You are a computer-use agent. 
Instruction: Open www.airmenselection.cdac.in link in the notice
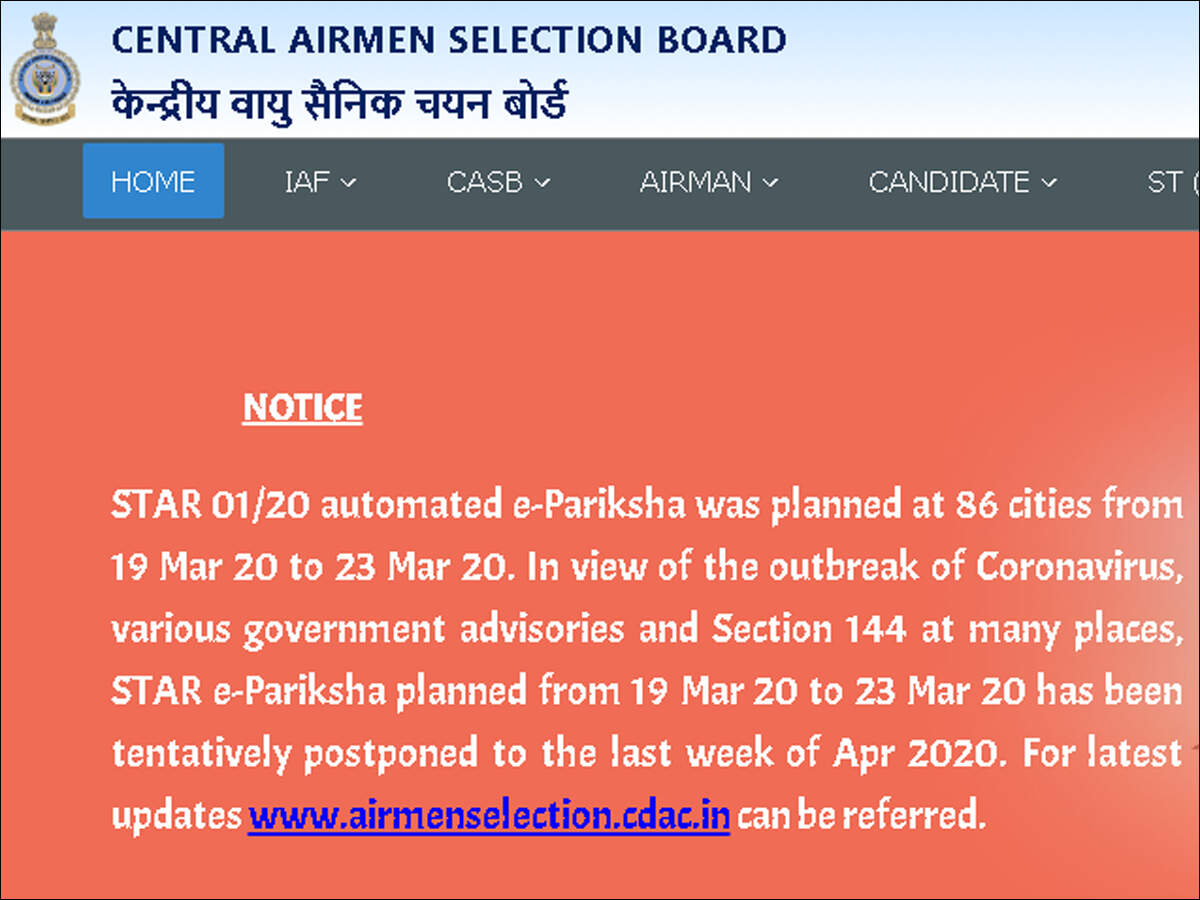click(487, 815)
